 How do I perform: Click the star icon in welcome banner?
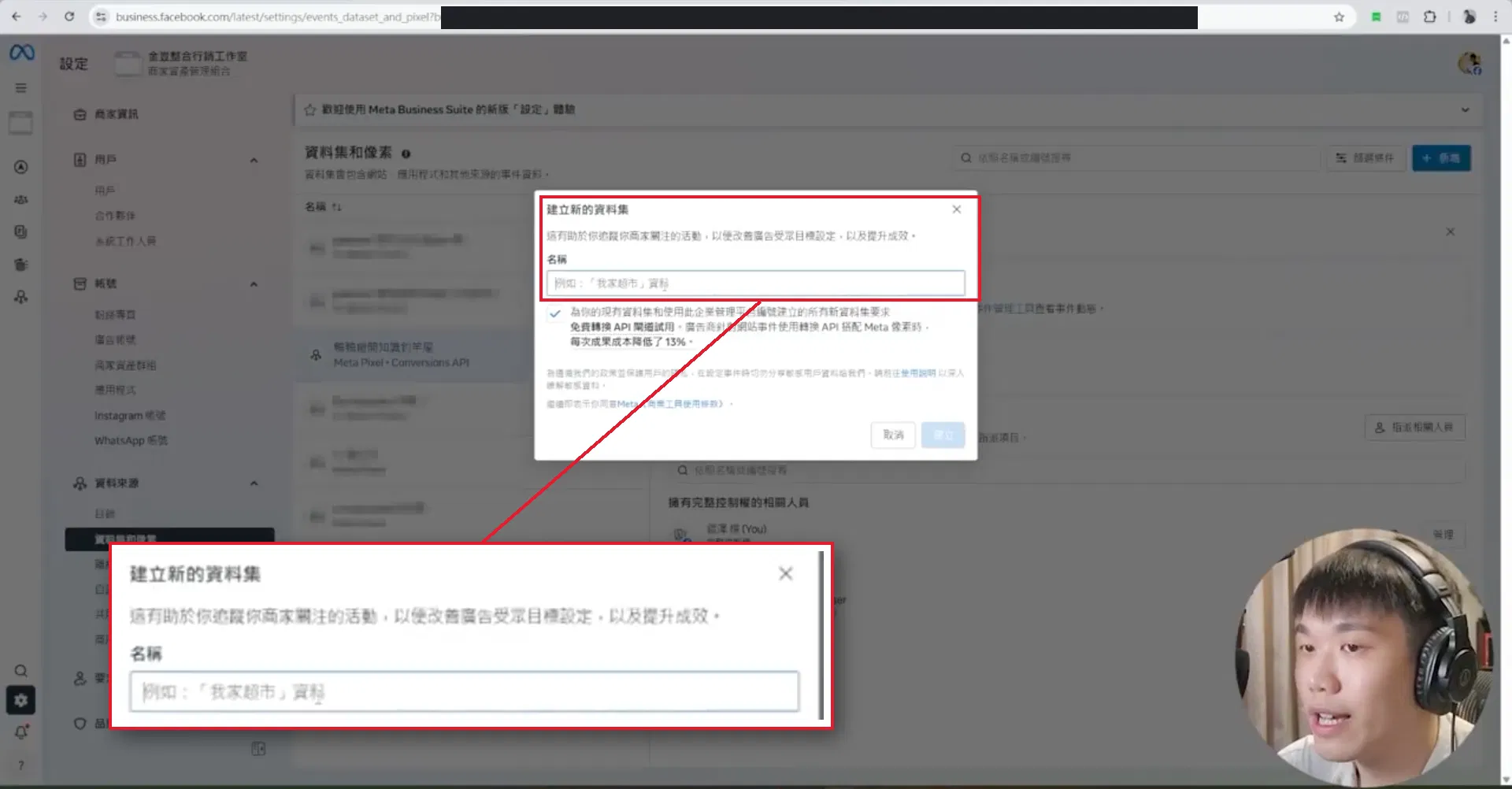pos(310,109)
